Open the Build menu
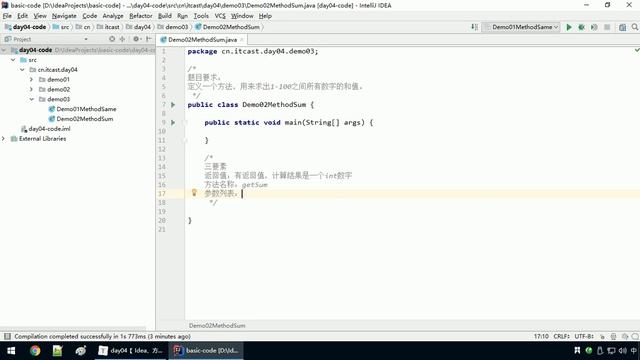Screen dimensions: 640x360 (x=164, y=16)
